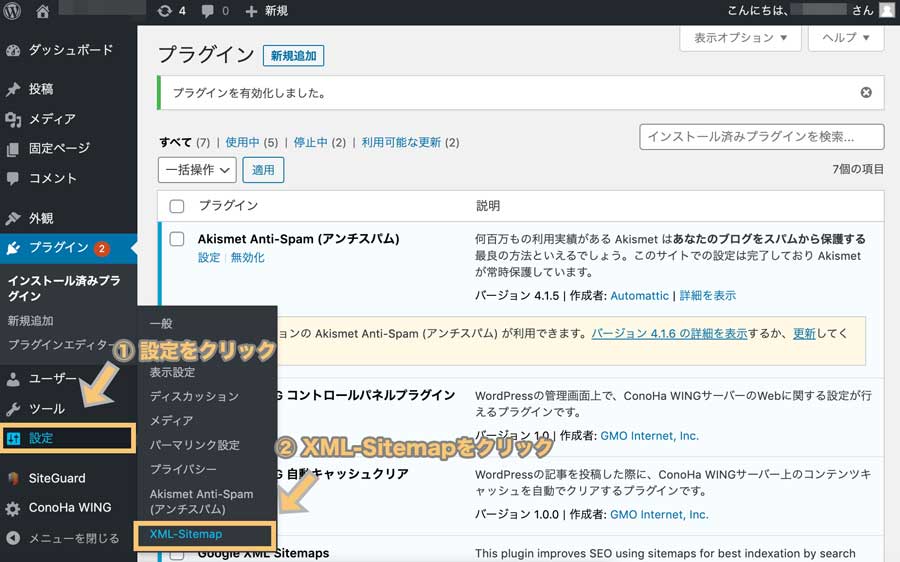Open the user avatar in the top bar
Image resolution: width=900 pixels, height=562 pixels.
point(887,10)
